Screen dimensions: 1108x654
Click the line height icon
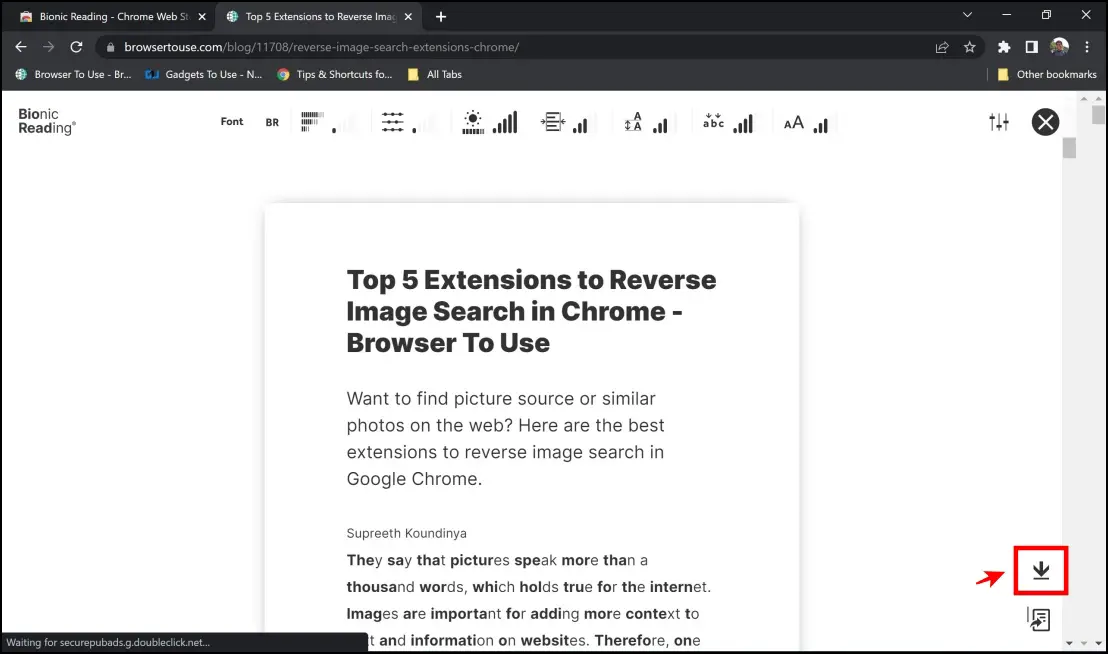pyautogui.click(x=632, y=122)
